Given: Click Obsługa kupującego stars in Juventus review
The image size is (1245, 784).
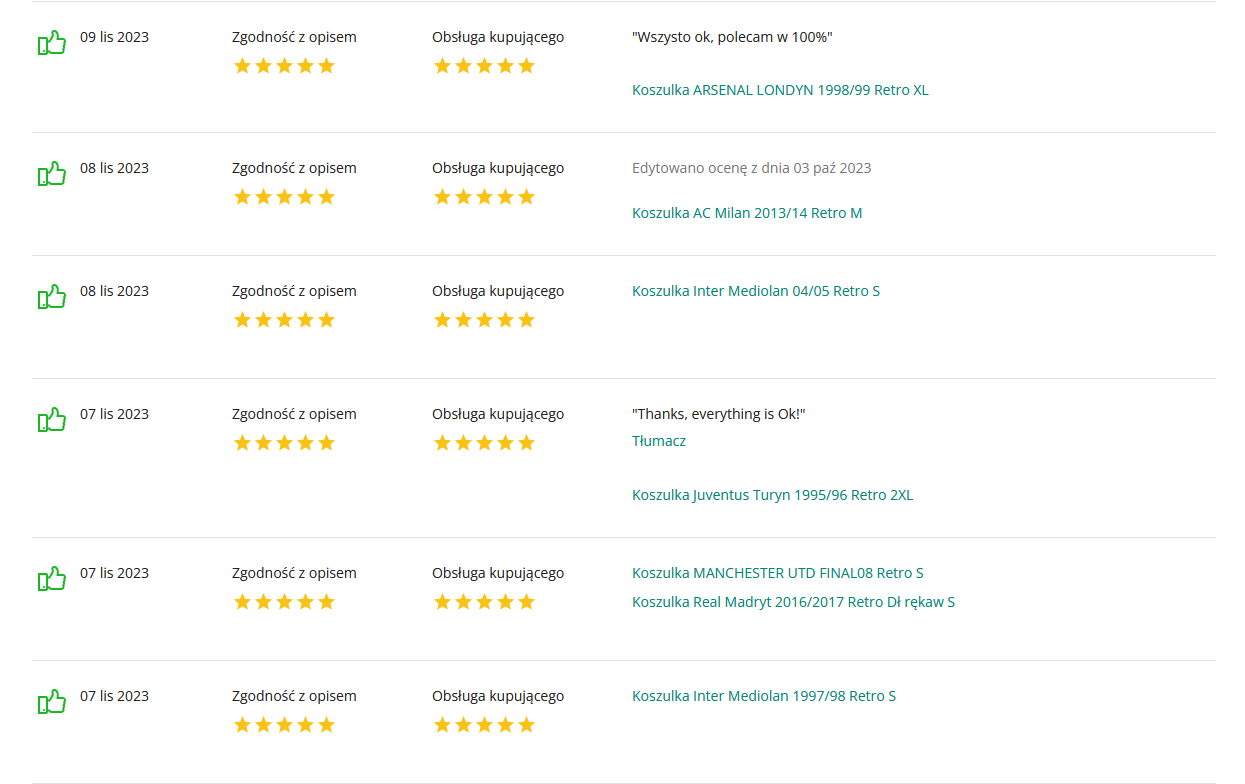Looking at the screenshot, I should click(x=484, y=443).
